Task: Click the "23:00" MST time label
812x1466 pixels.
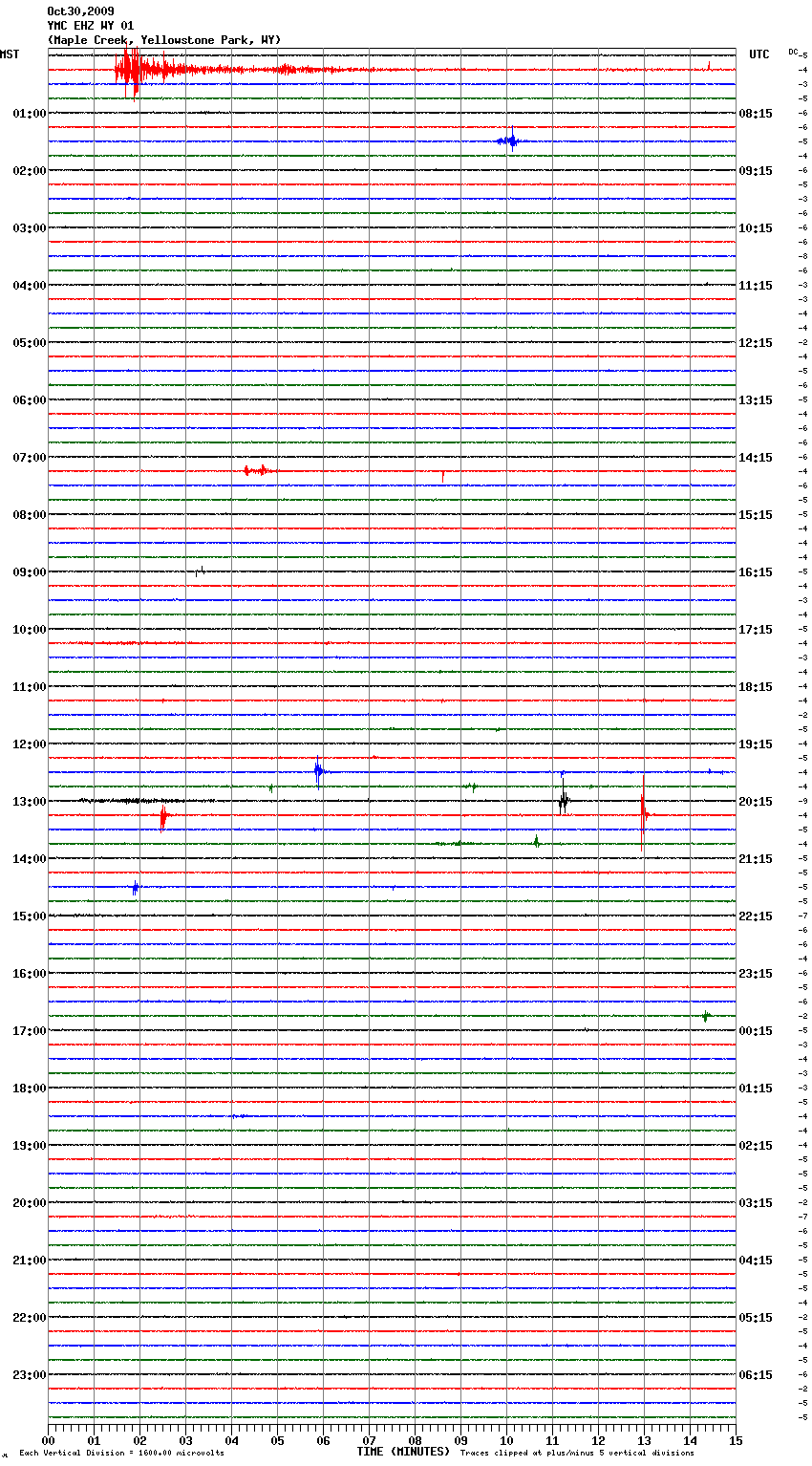Action: tap(30, 1375)
